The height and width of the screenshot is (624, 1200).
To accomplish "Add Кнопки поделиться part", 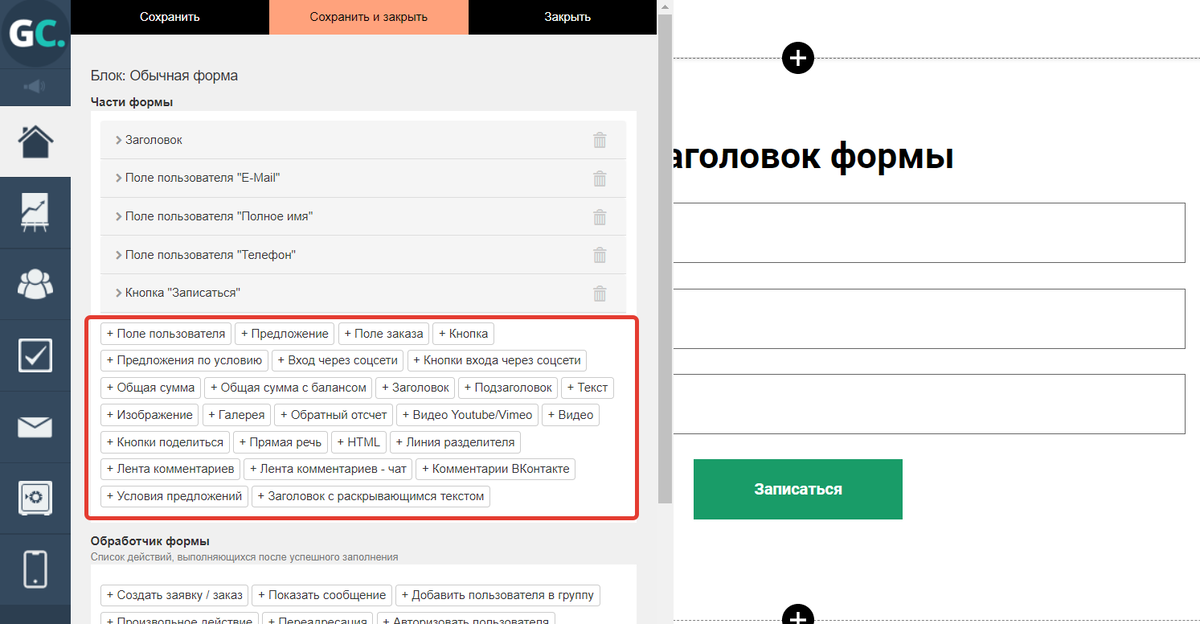I will coord(166,442).
